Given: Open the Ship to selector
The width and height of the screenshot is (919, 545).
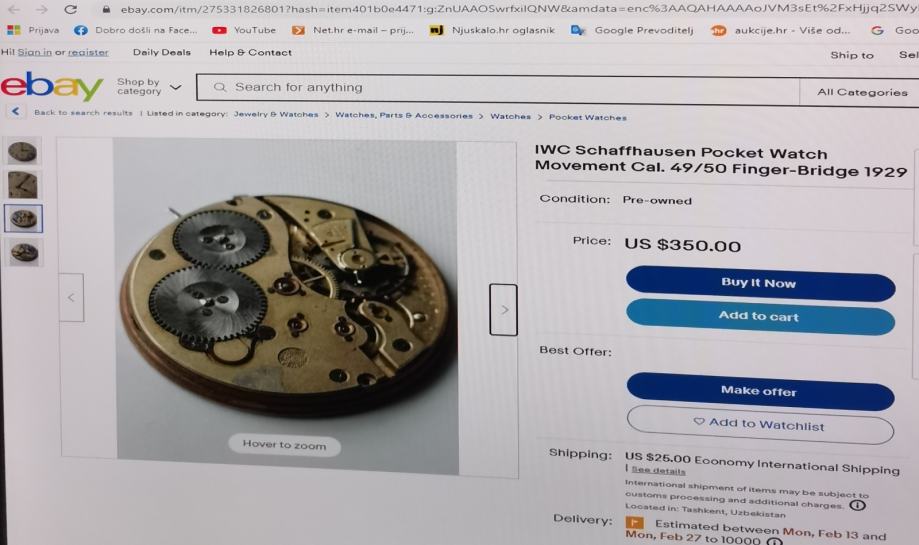Looking at the screenshot, I should 852,55.
